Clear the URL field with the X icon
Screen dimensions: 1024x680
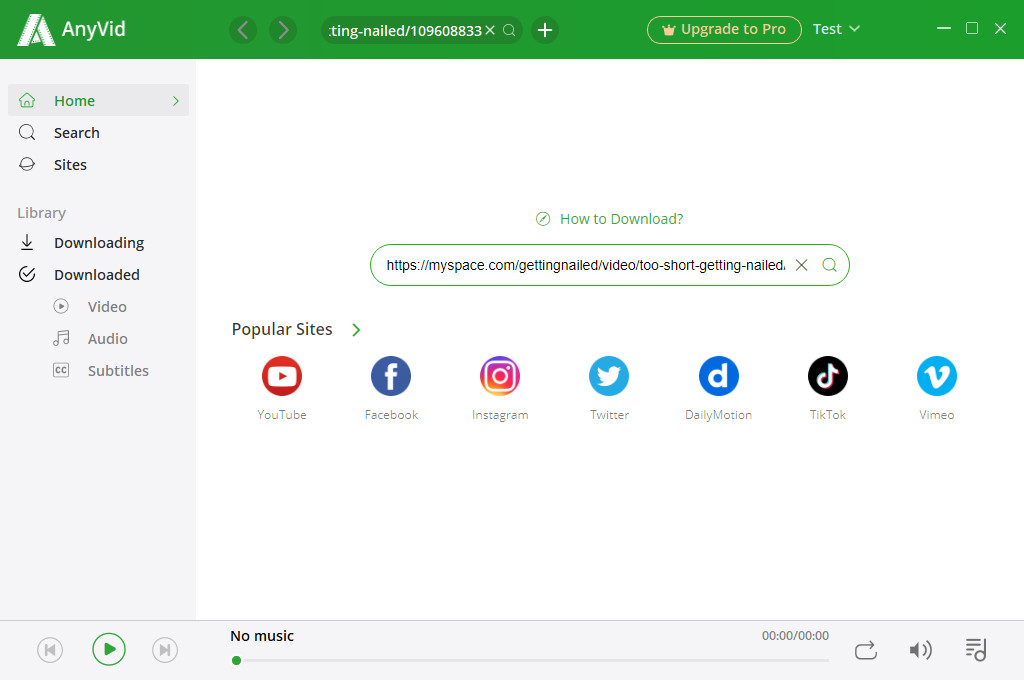[x=801, y=265]
